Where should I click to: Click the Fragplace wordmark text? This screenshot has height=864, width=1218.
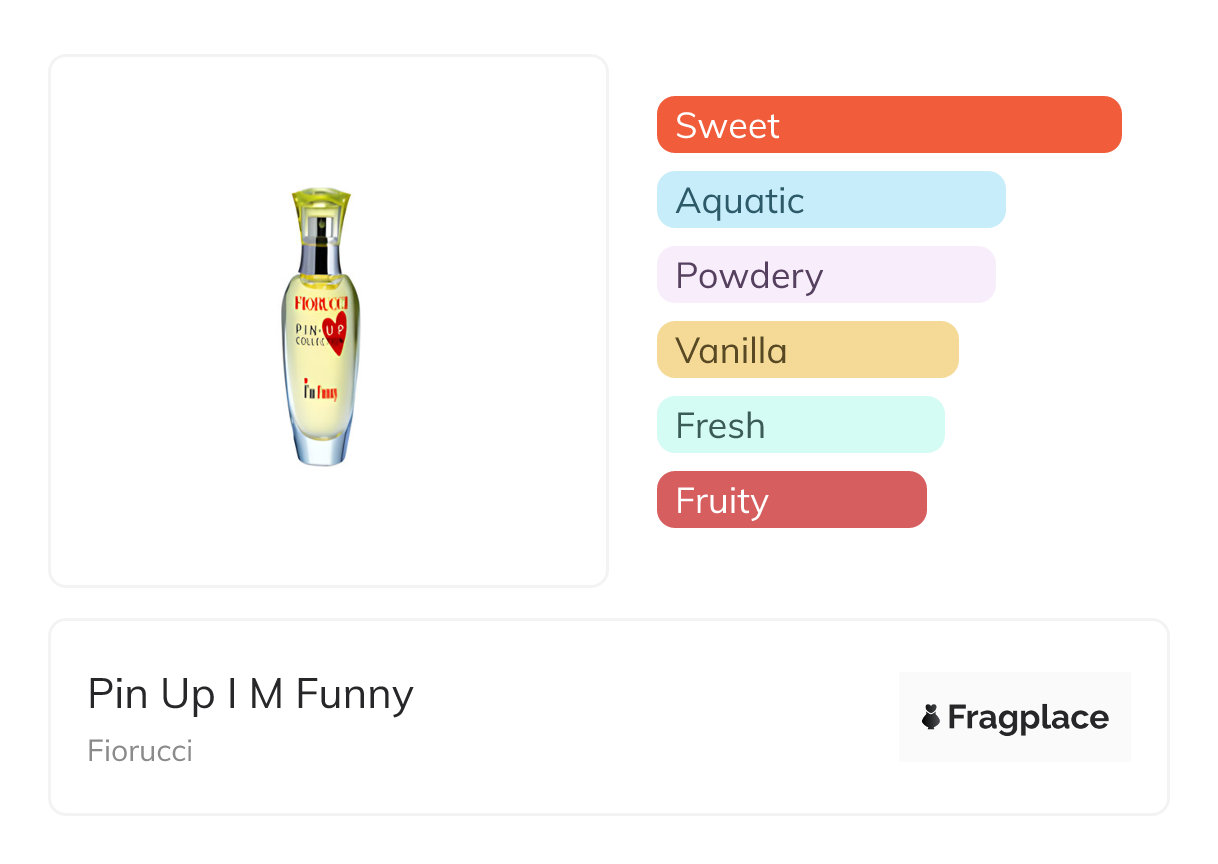coord(1028,718)
